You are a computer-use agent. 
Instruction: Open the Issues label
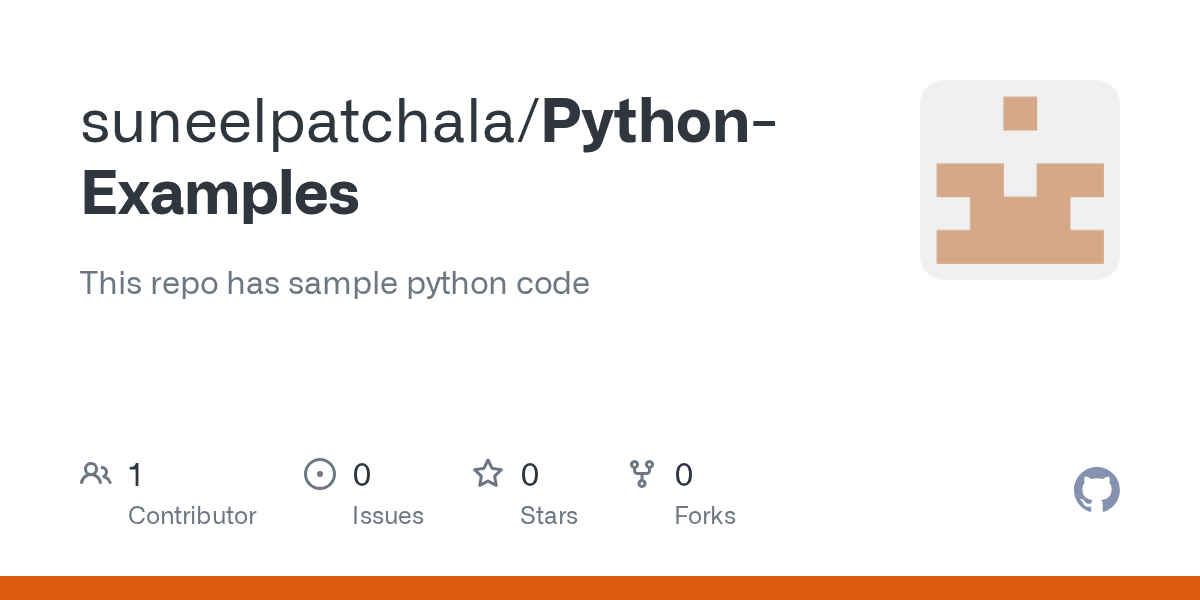coord(387,516)
